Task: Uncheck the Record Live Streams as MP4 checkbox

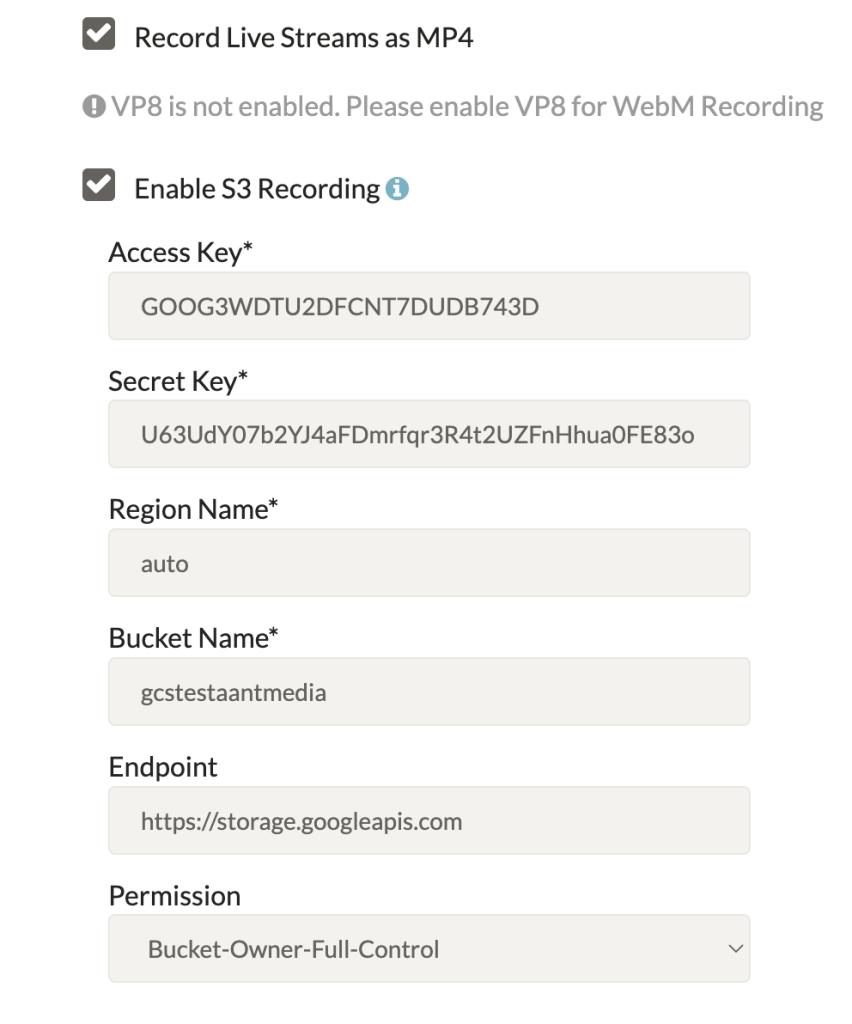Action: (99, 34)
